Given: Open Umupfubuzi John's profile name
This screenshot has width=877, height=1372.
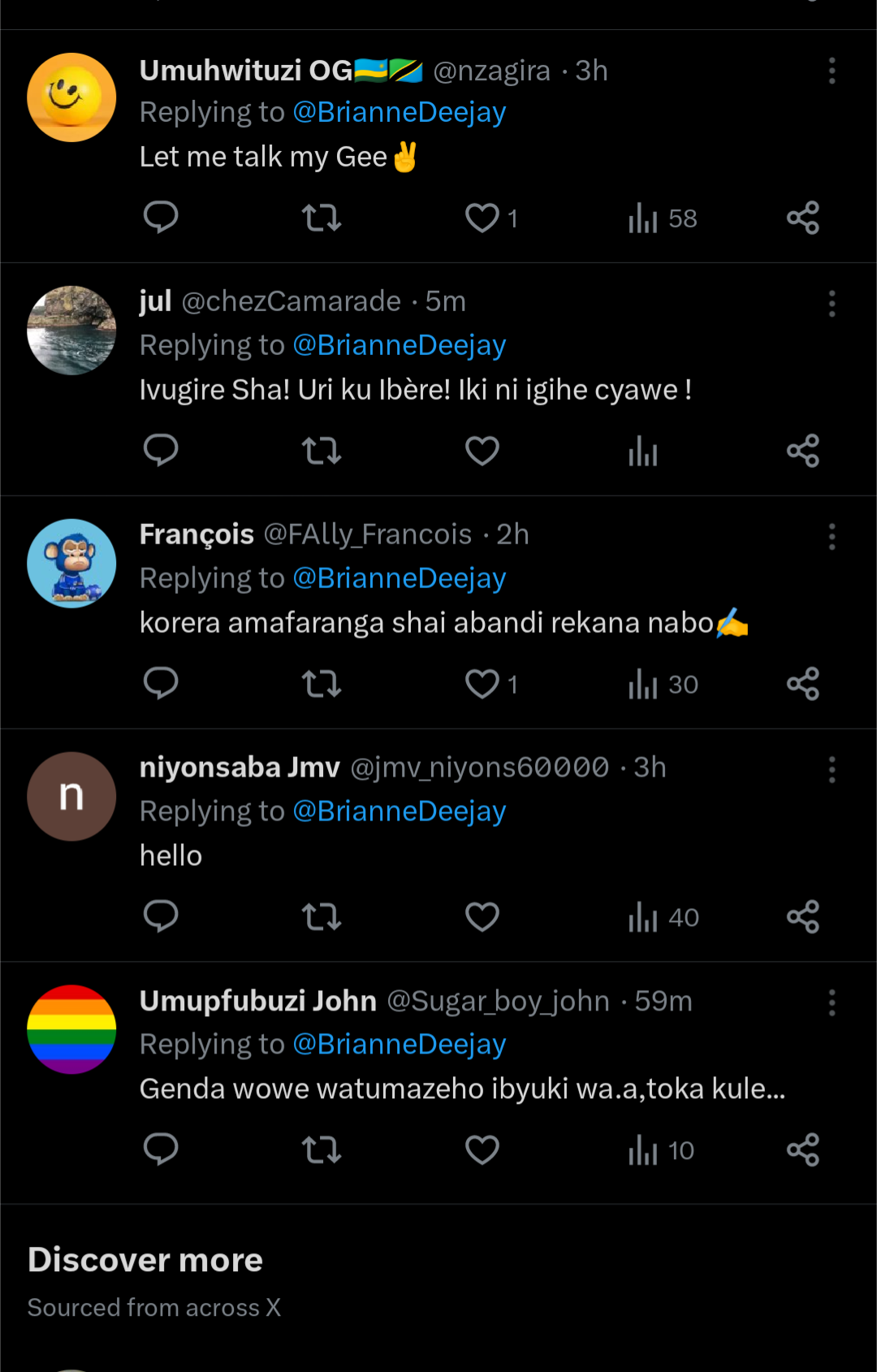Looking at the screenshot, I should 258,1001.
